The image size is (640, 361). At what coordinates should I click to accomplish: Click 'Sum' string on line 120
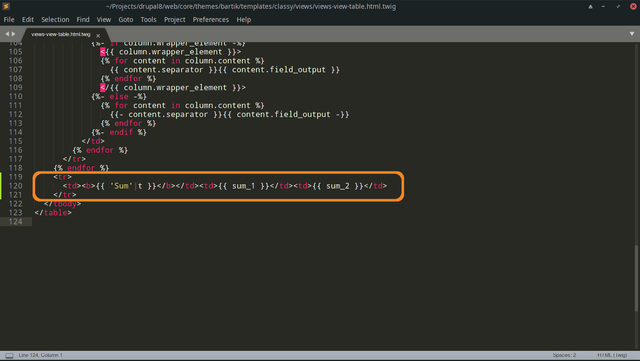(x=121, y=186)
